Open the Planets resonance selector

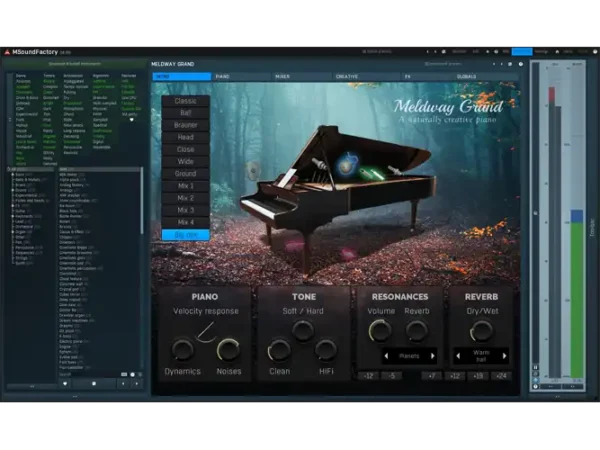pos(409,356)
